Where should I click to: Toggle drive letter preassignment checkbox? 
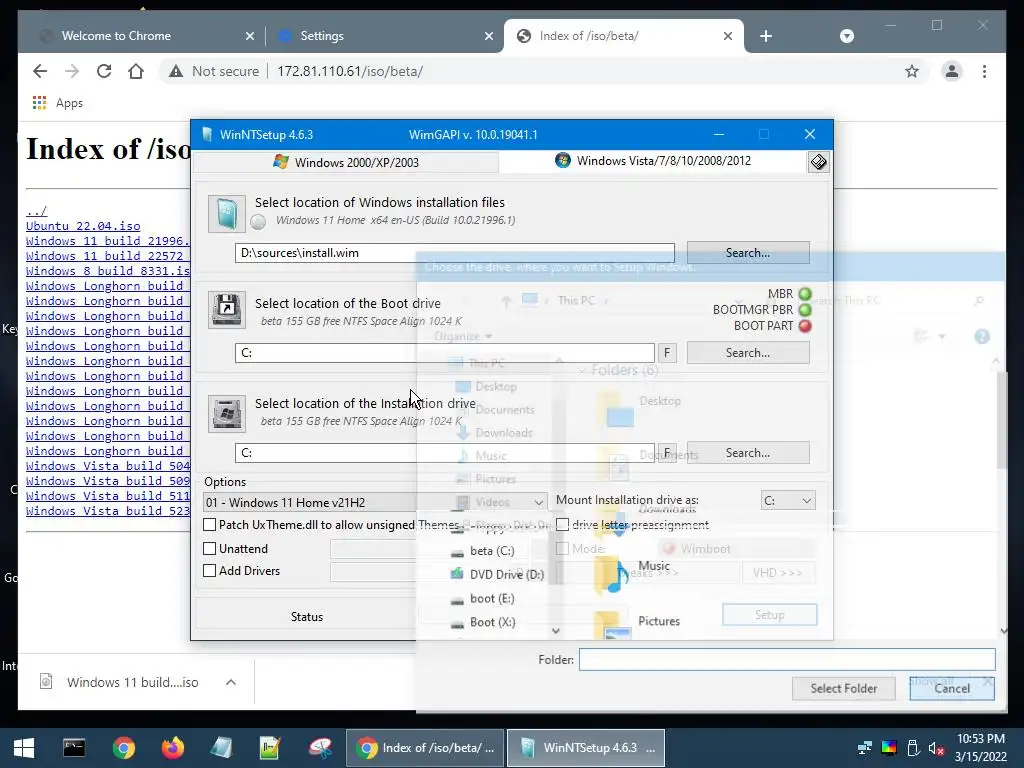click(x=562, y=524)
